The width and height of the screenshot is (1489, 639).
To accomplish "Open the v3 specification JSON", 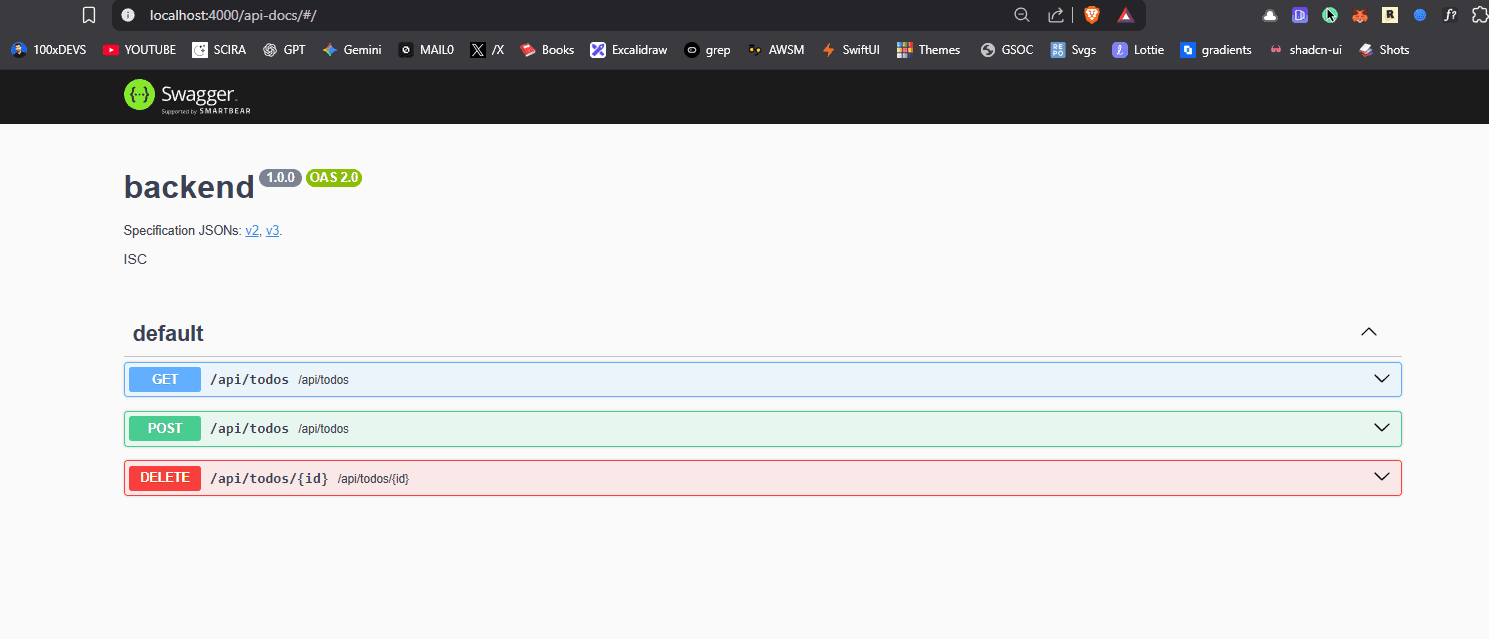I will pyautogui.click(x=272, y=230).
